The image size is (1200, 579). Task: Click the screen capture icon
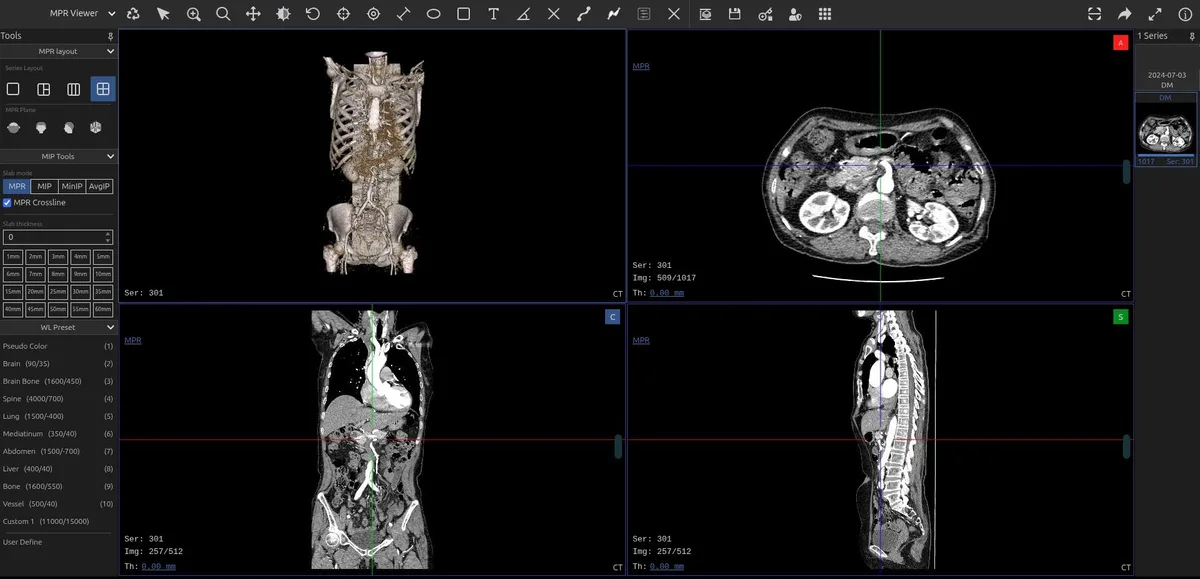coord(705,14)
